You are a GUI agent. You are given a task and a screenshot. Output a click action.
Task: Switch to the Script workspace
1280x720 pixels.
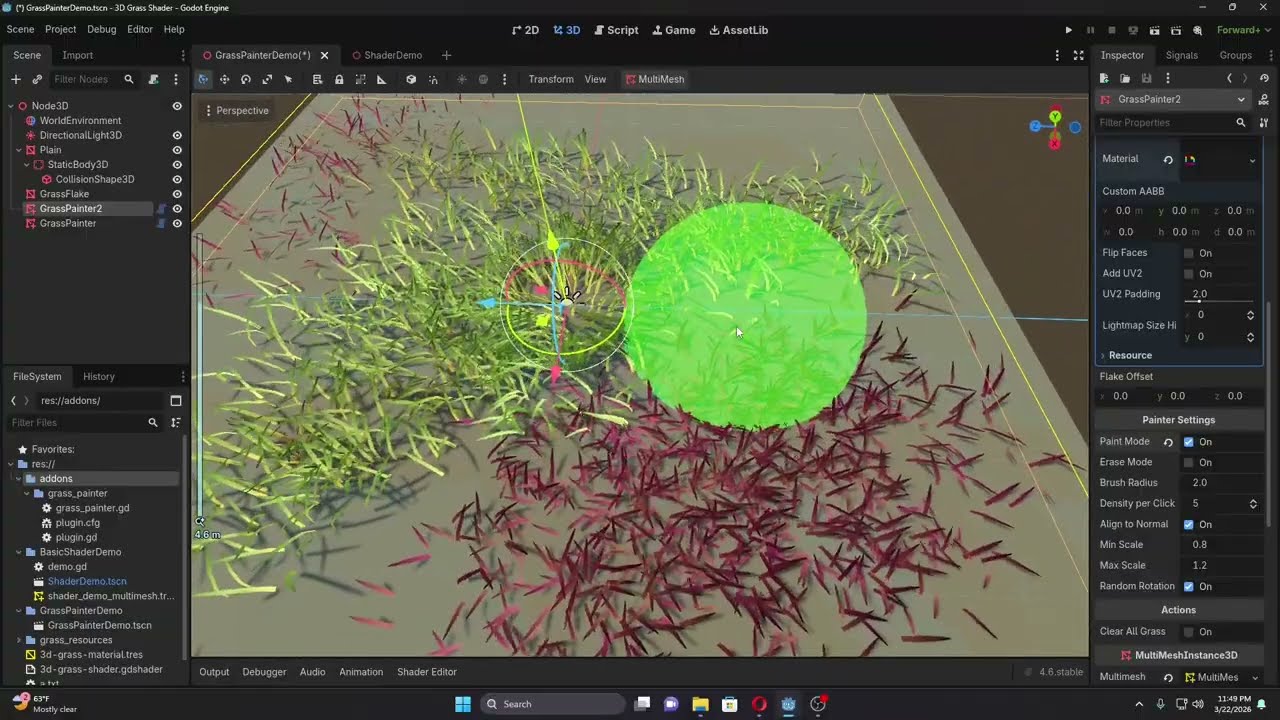(x=615, y=30)
